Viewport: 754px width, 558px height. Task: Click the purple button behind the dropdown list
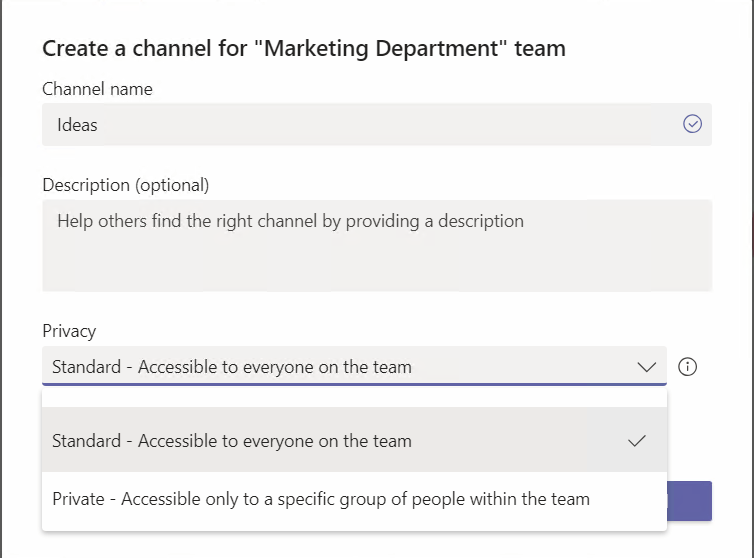689,501
